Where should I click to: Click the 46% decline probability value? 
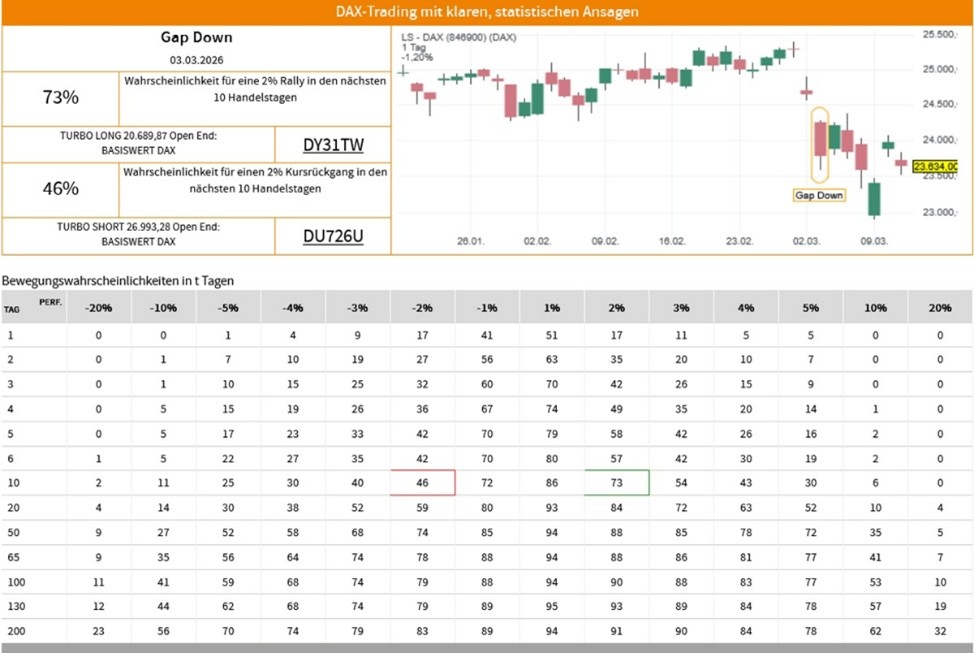61,189
